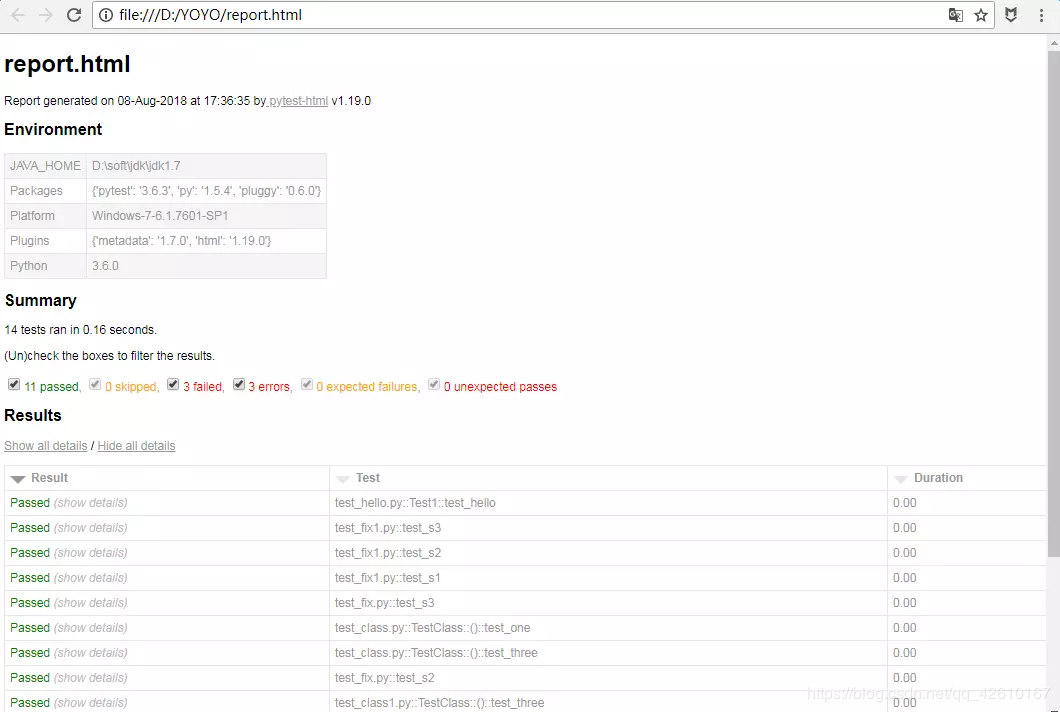The image size is (1060, 712).
Task: Click Hide all details link
Action: pos(136,446)
